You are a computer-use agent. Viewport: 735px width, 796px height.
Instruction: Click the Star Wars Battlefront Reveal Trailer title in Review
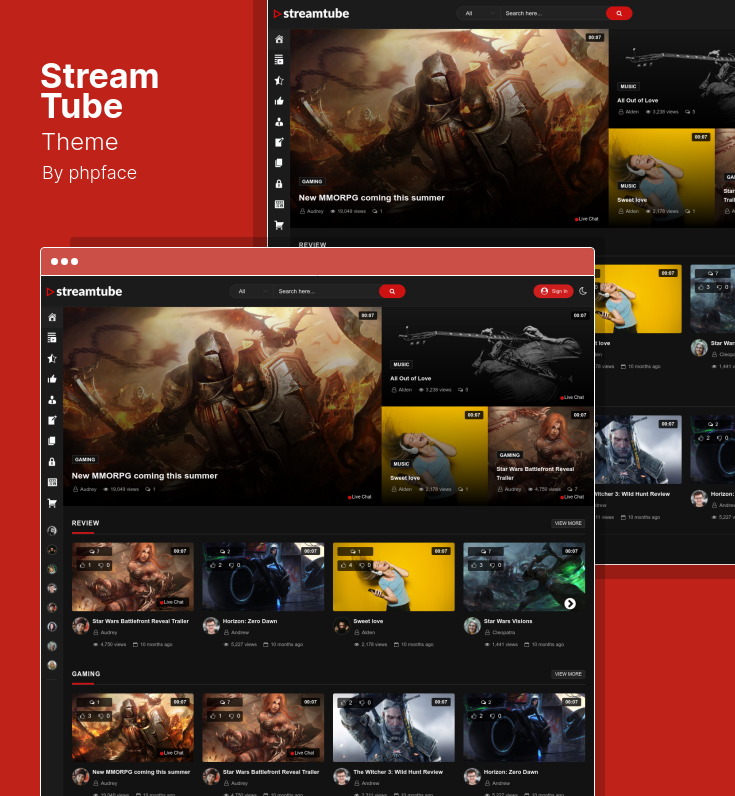(x=141, y=621)
